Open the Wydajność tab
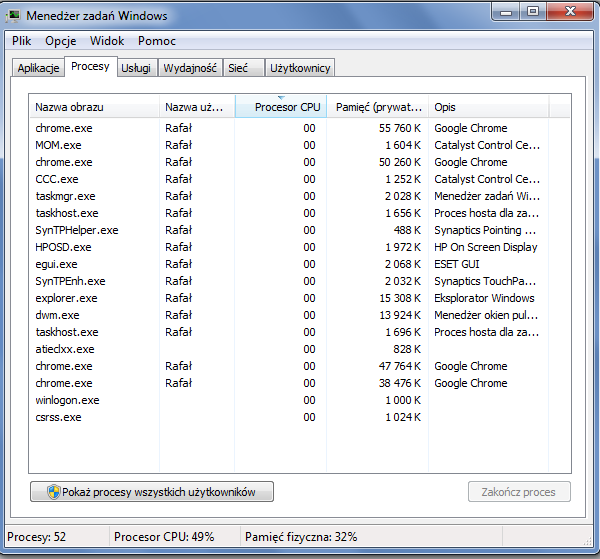Screen dimensions: 600x559 (x=190, y=68)
